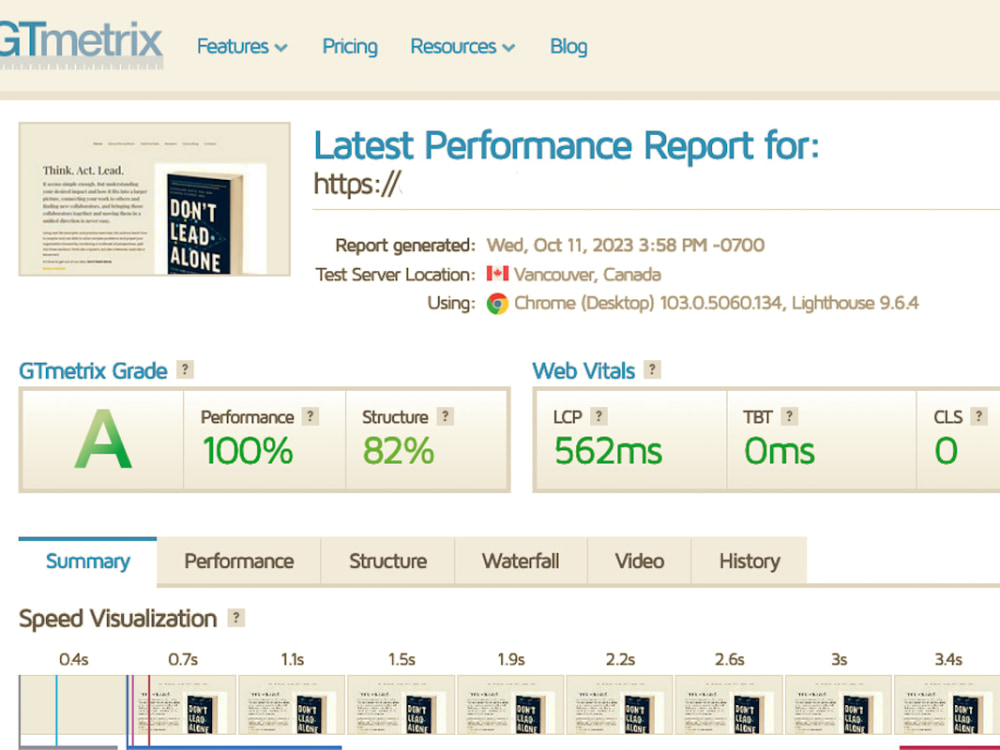1000x750 pixels.
Task: Switch to the Structure tab
Action: point(388,561)
